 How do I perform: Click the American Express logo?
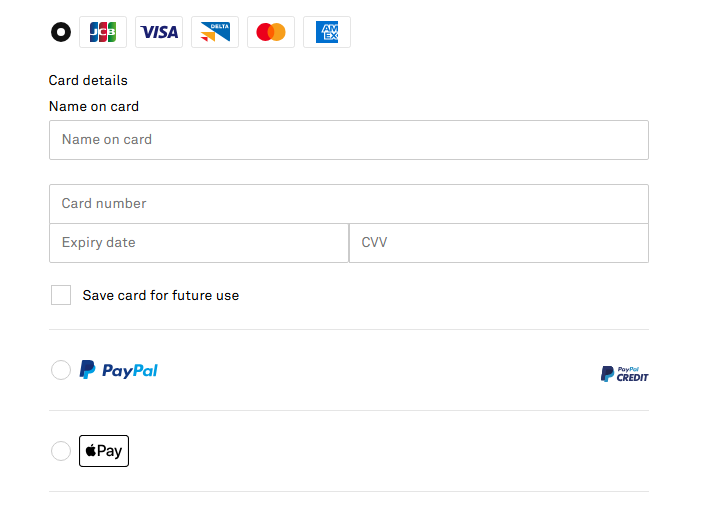tap(327, 32)
